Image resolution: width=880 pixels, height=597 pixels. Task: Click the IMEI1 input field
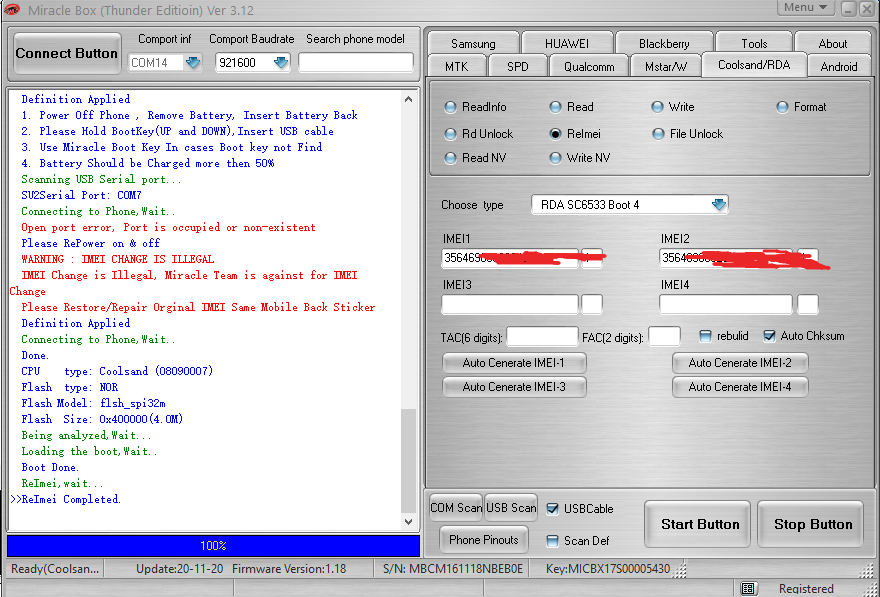510,258
